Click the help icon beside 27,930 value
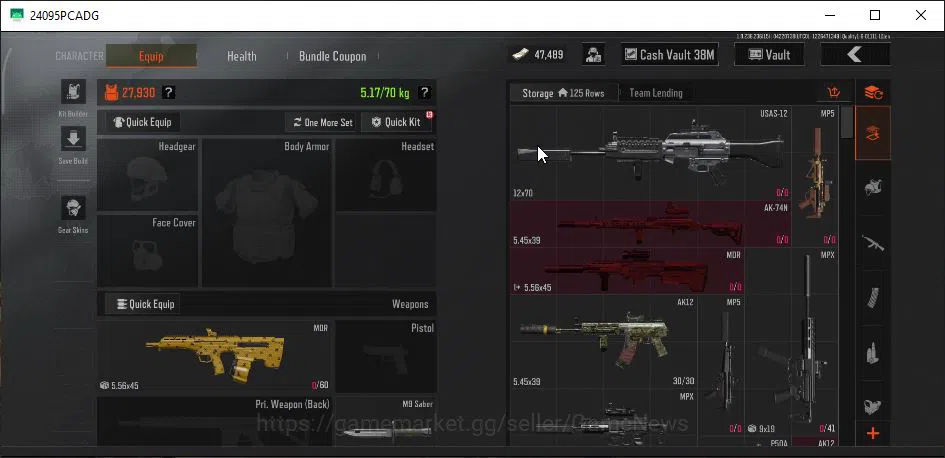Image resolution: width=945 pixels, height=458 pixels. (x=169, y=93)
